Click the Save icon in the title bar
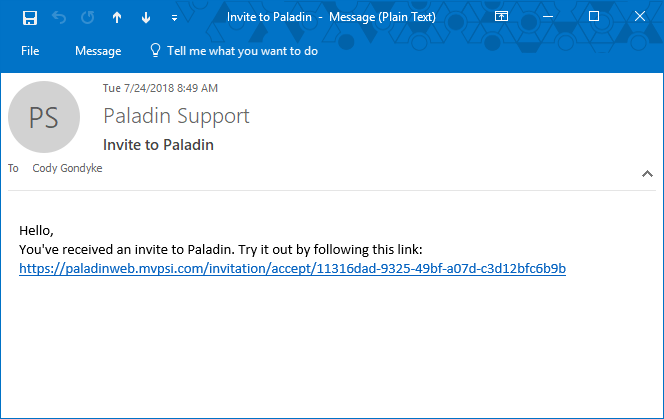The height and width of the screenshot is (419, 664). point(29,17)
